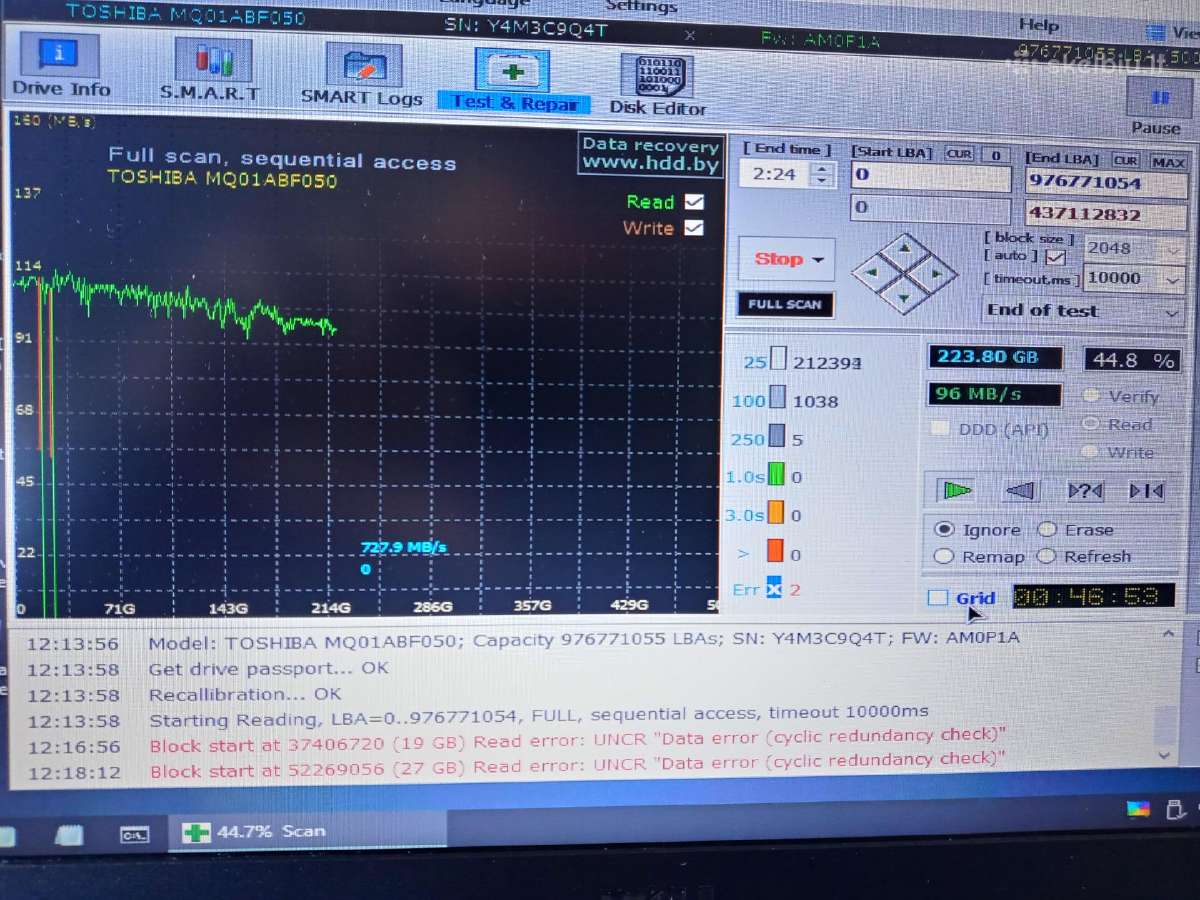1200x900 pixels.
Task: Open the Help menu
Action: coord(1039,24)
